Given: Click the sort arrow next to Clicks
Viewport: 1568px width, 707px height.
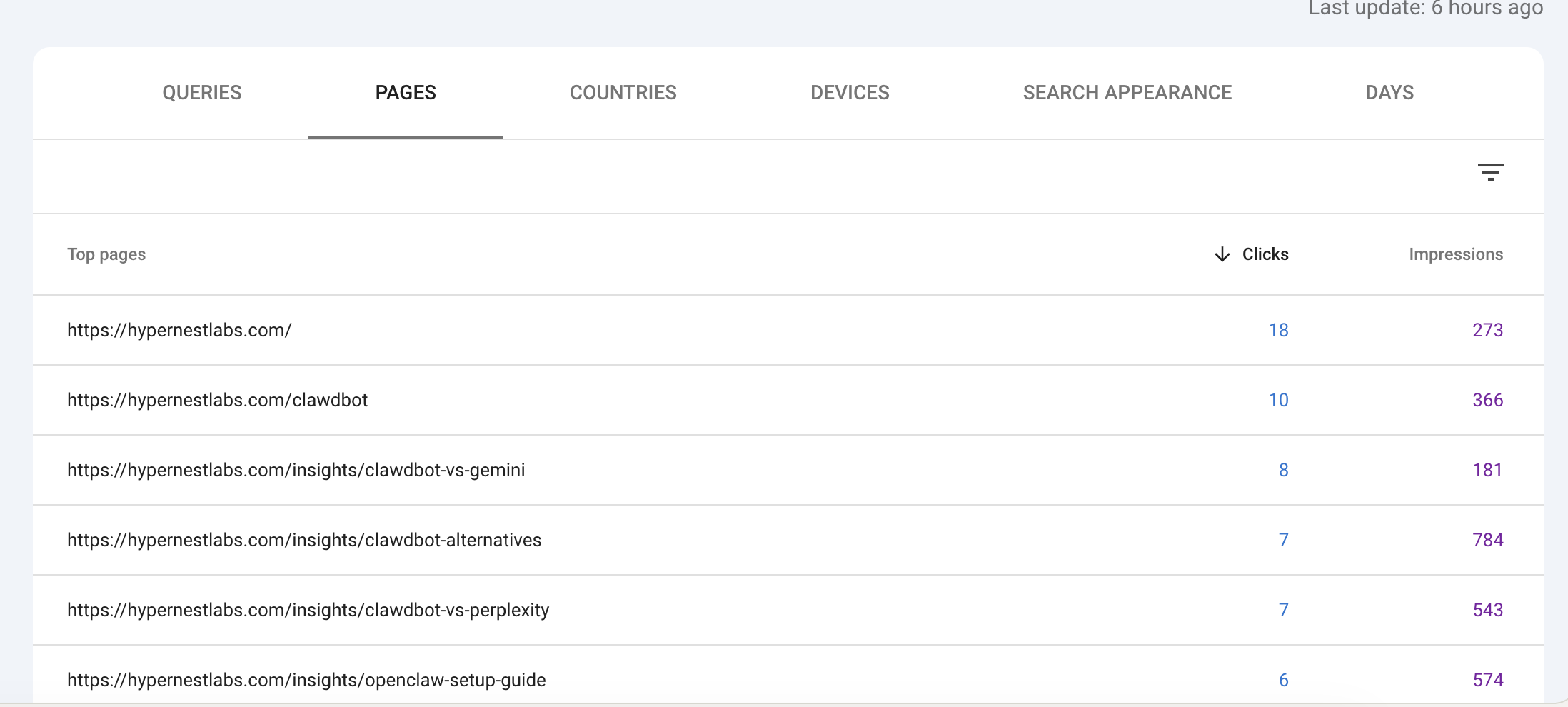Looking at the screenshot, I should tap(1222, 254).
